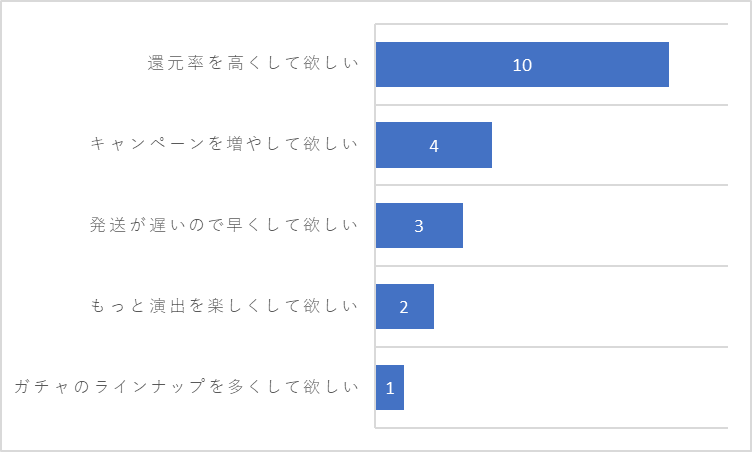Click the data label 3
752x452 pixels.
(x=419, y=226)
